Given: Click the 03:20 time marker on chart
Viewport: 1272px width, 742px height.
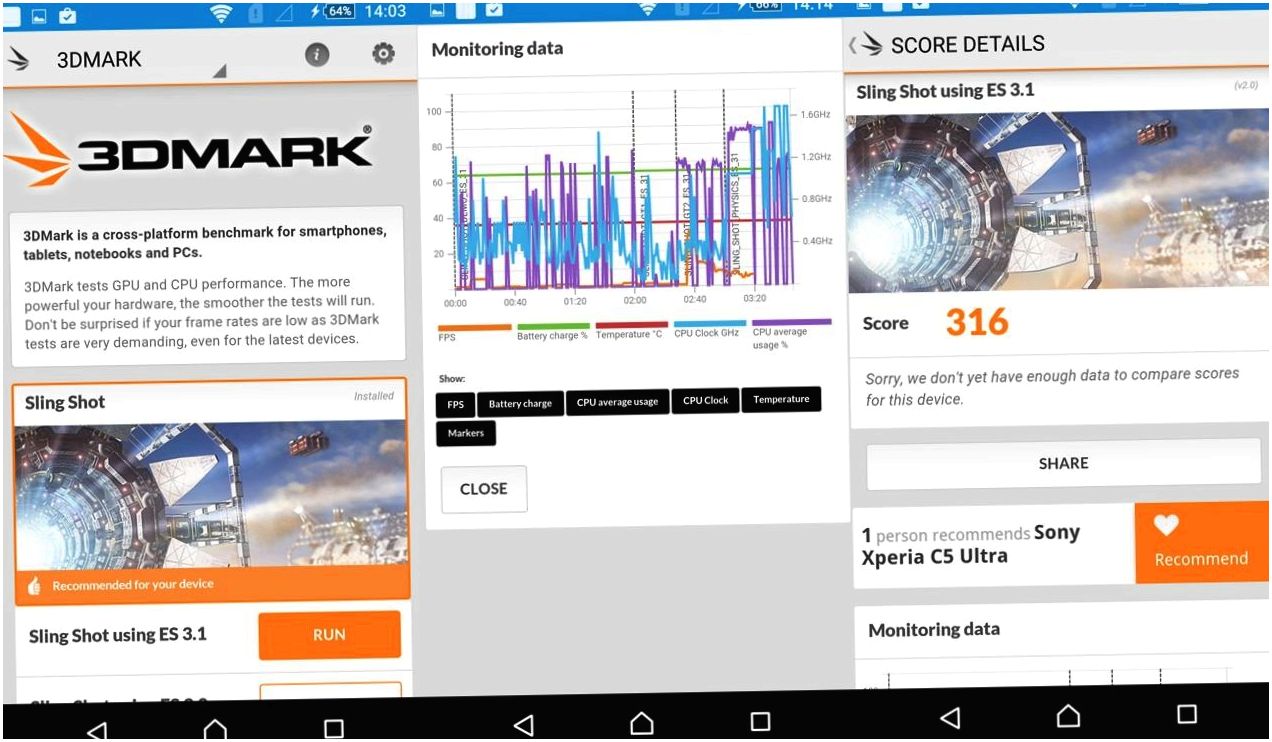Looking at the screenshot, I should (x=755, y=298).
